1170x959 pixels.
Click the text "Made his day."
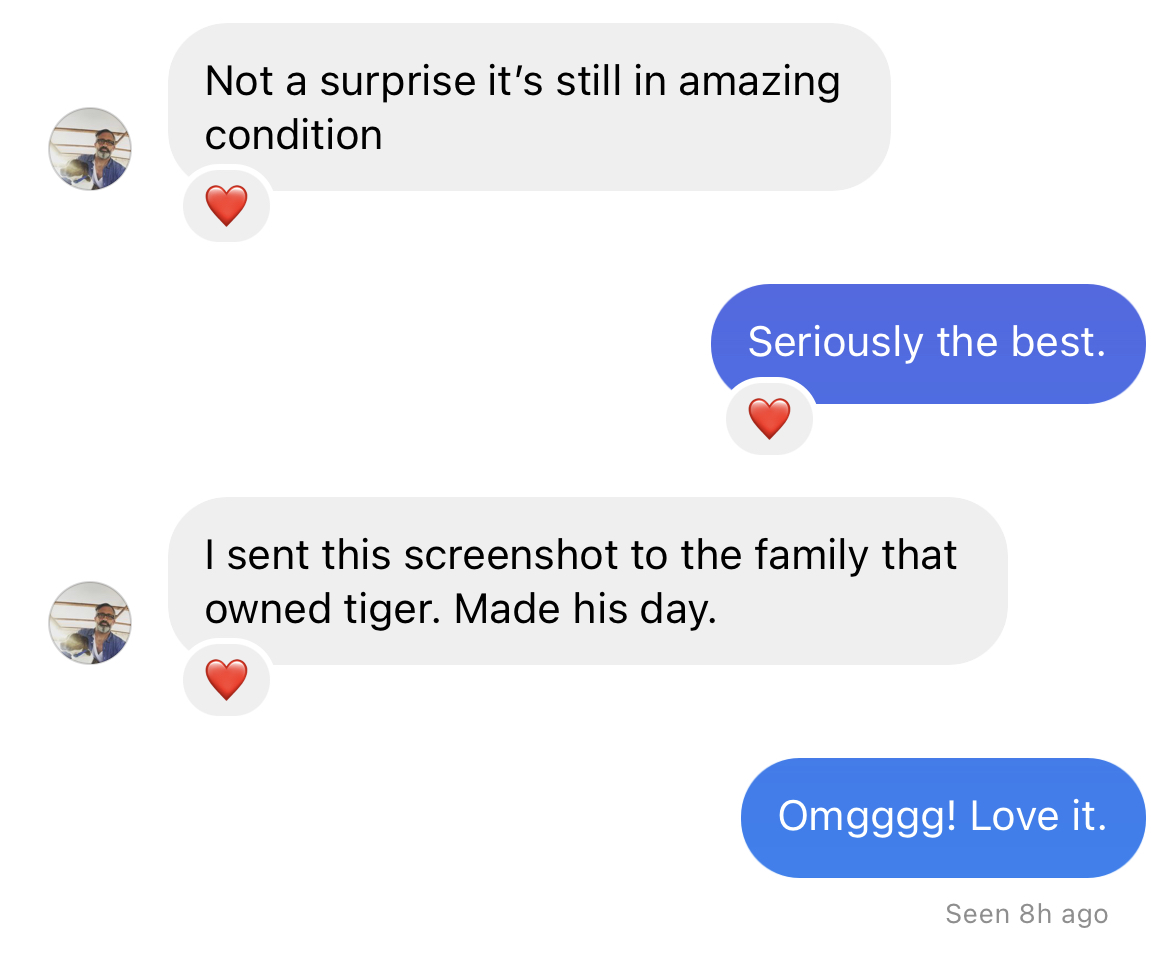(x=586, y=609)
